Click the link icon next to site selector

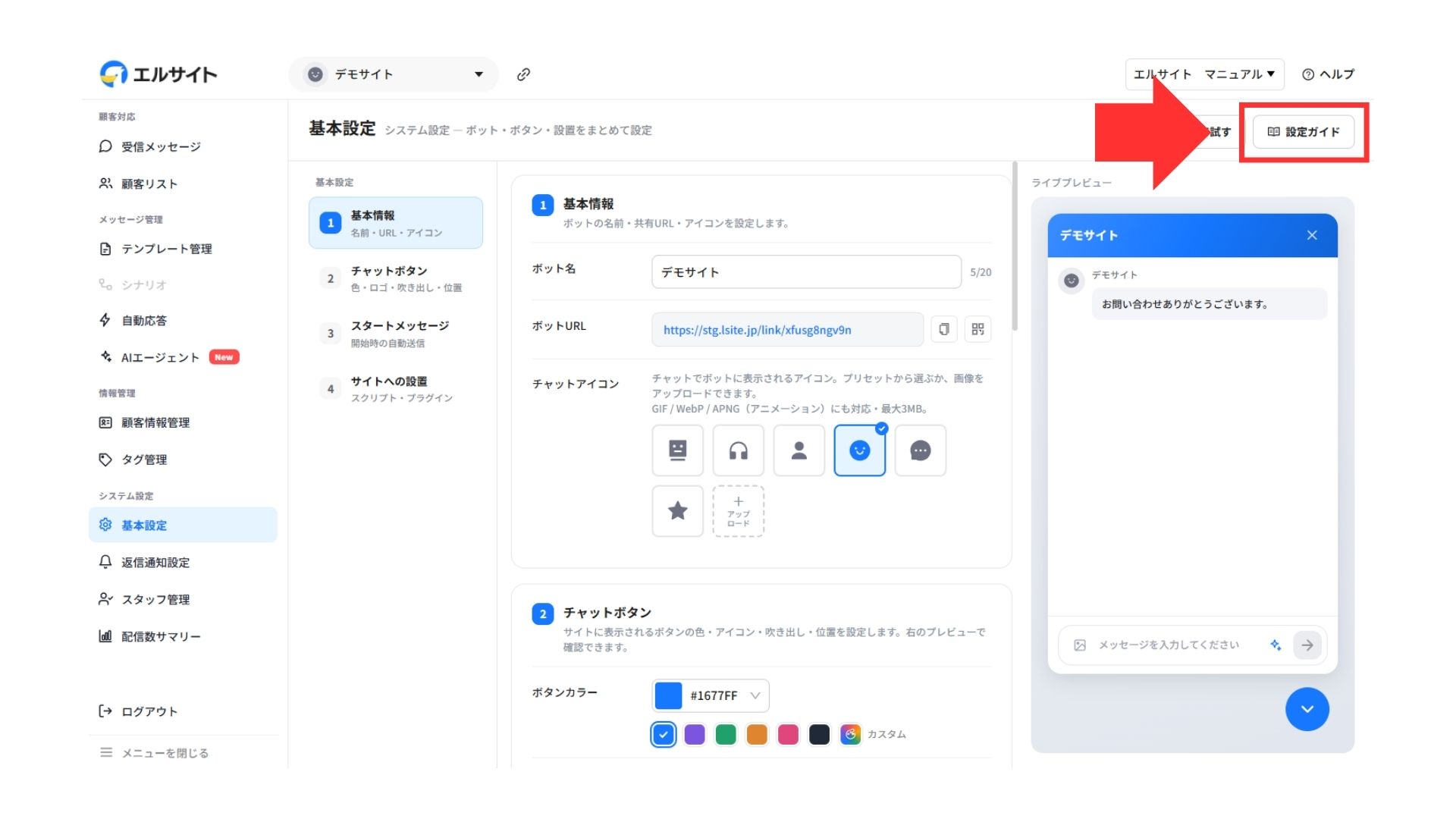[x=523, y=74]
